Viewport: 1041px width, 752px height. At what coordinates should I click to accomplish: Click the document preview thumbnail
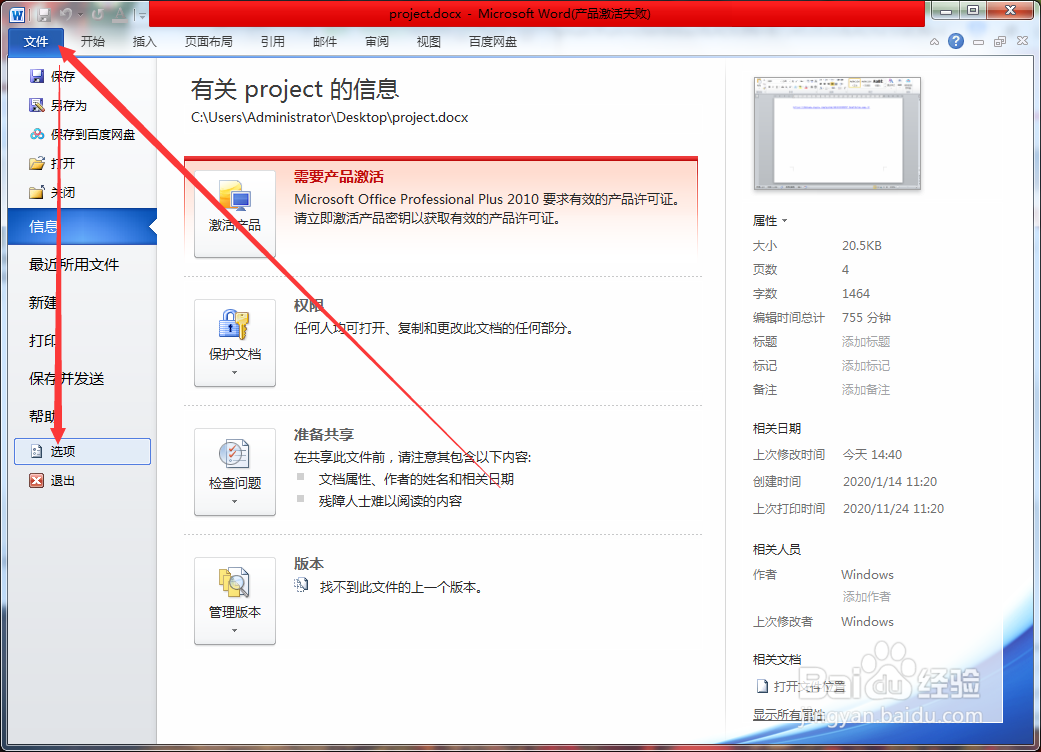point(837,133)
